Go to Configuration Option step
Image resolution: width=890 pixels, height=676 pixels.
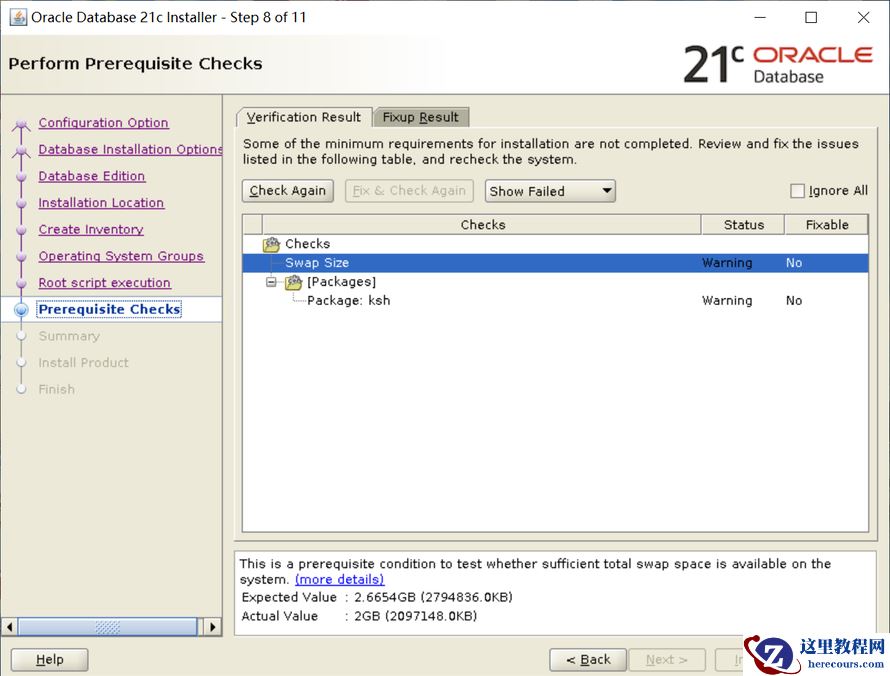[x=103, y=123]
